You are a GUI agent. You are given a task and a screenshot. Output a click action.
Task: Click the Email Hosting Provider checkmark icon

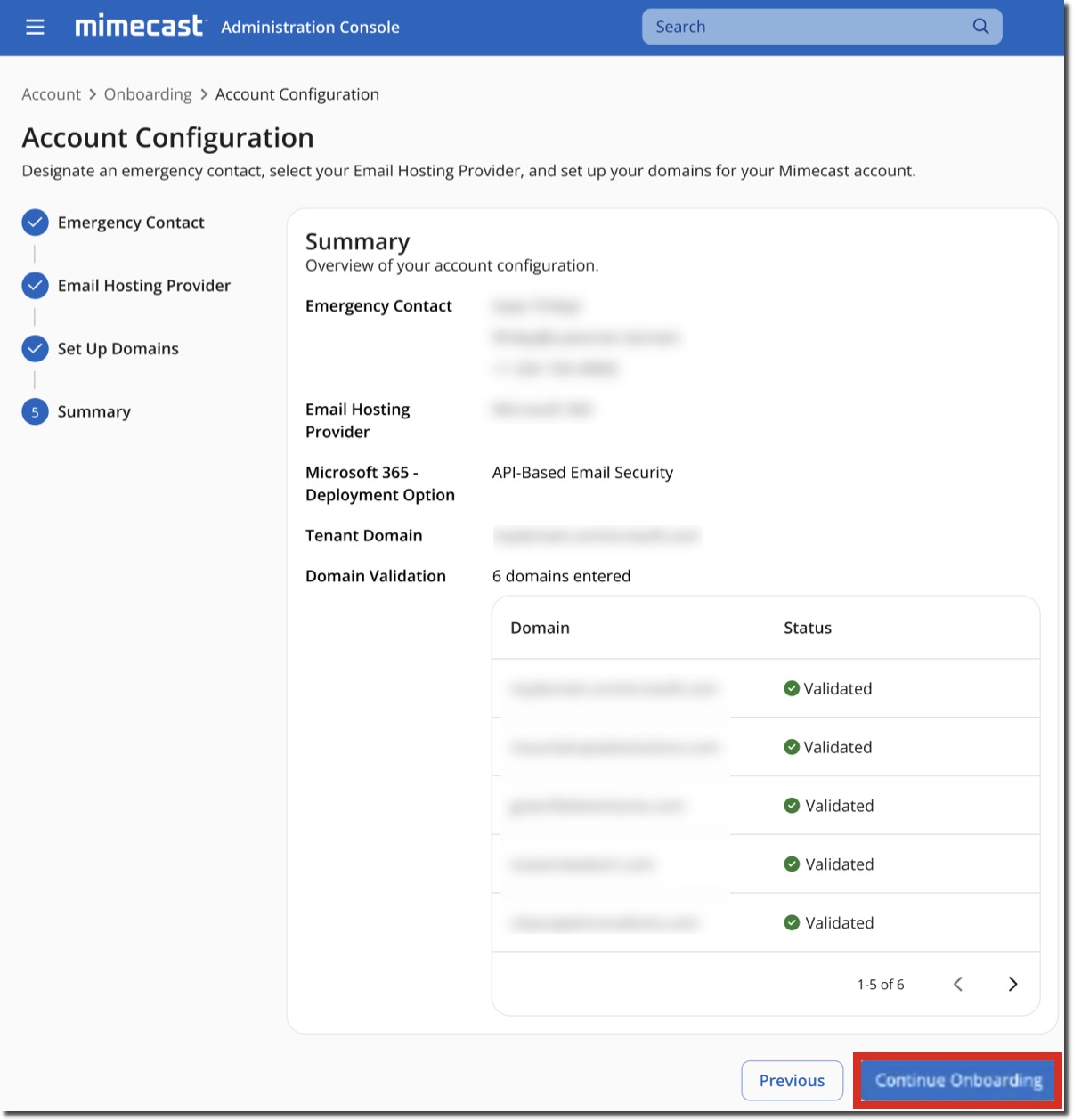[35, 285]
